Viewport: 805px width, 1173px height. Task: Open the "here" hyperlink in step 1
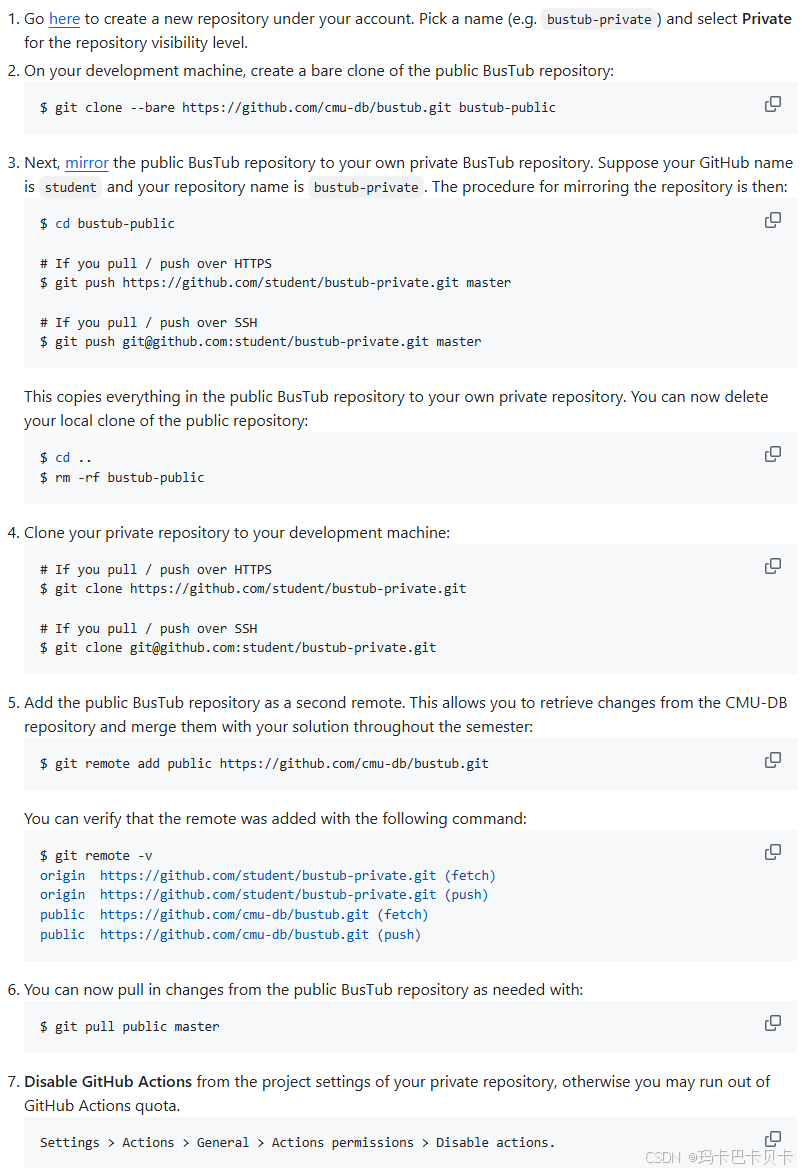pyautogui.click(x=63, y=18)
